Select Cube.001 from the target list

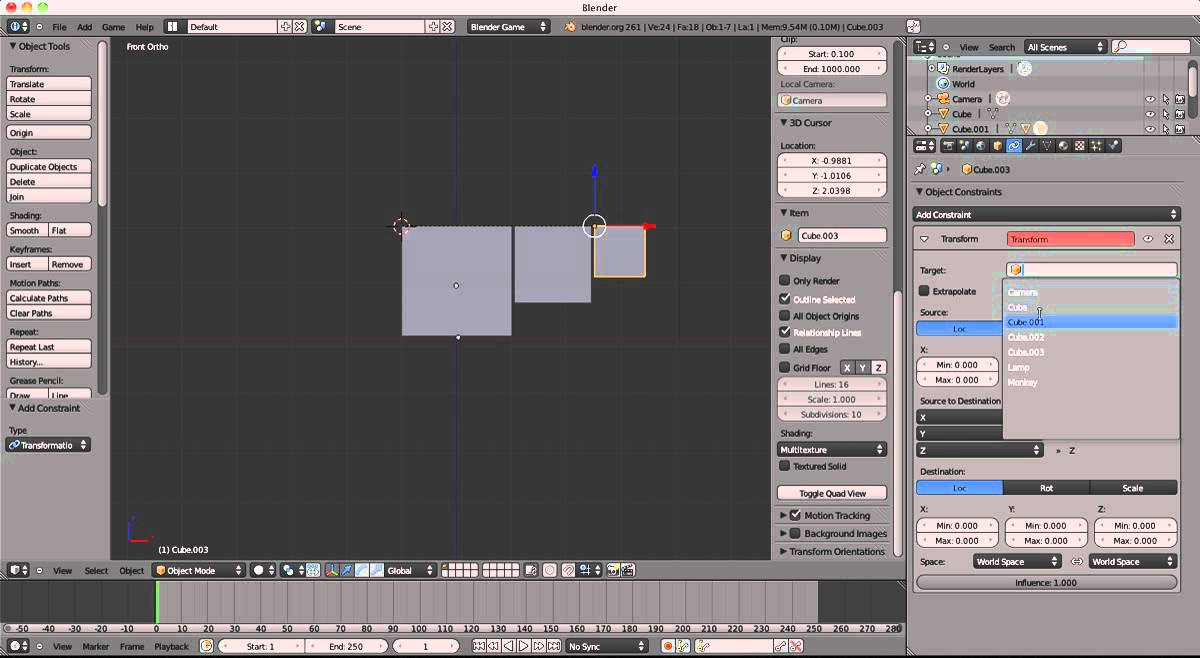[x=1091, y=322]
